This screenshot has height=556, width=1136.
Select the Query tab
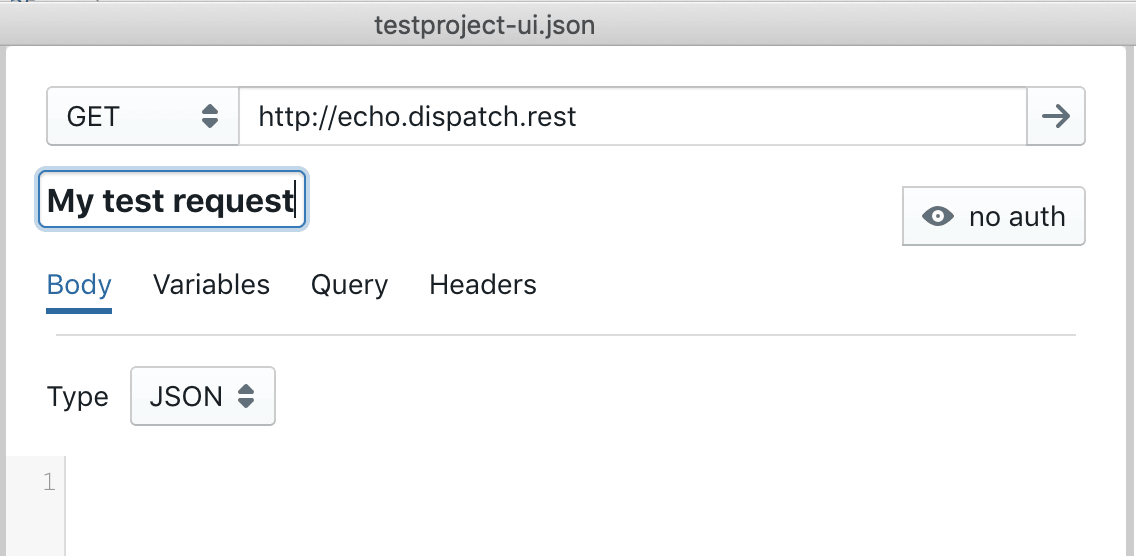(349, 285)
